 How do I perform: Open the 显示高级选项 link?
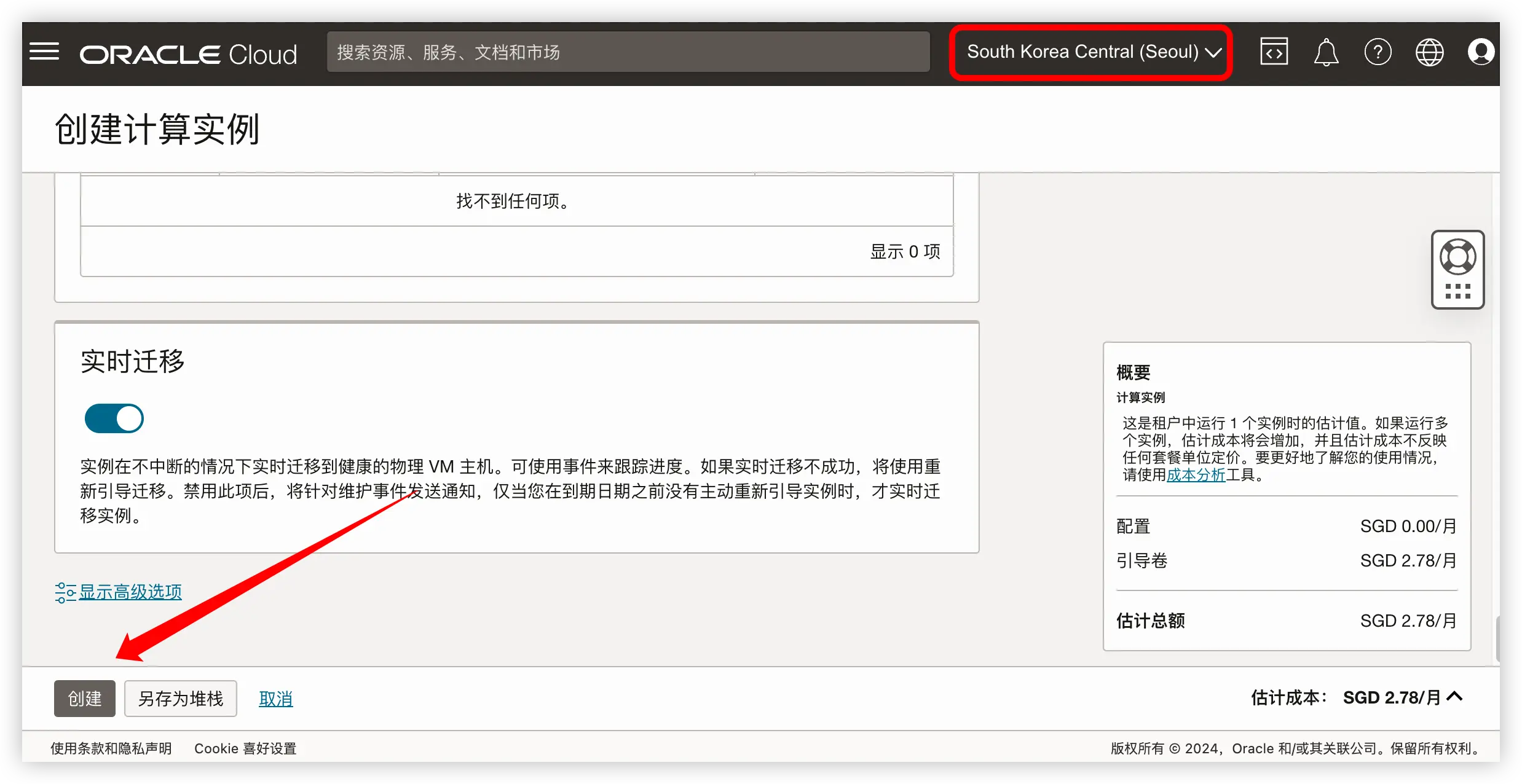[x=130, y=592]
